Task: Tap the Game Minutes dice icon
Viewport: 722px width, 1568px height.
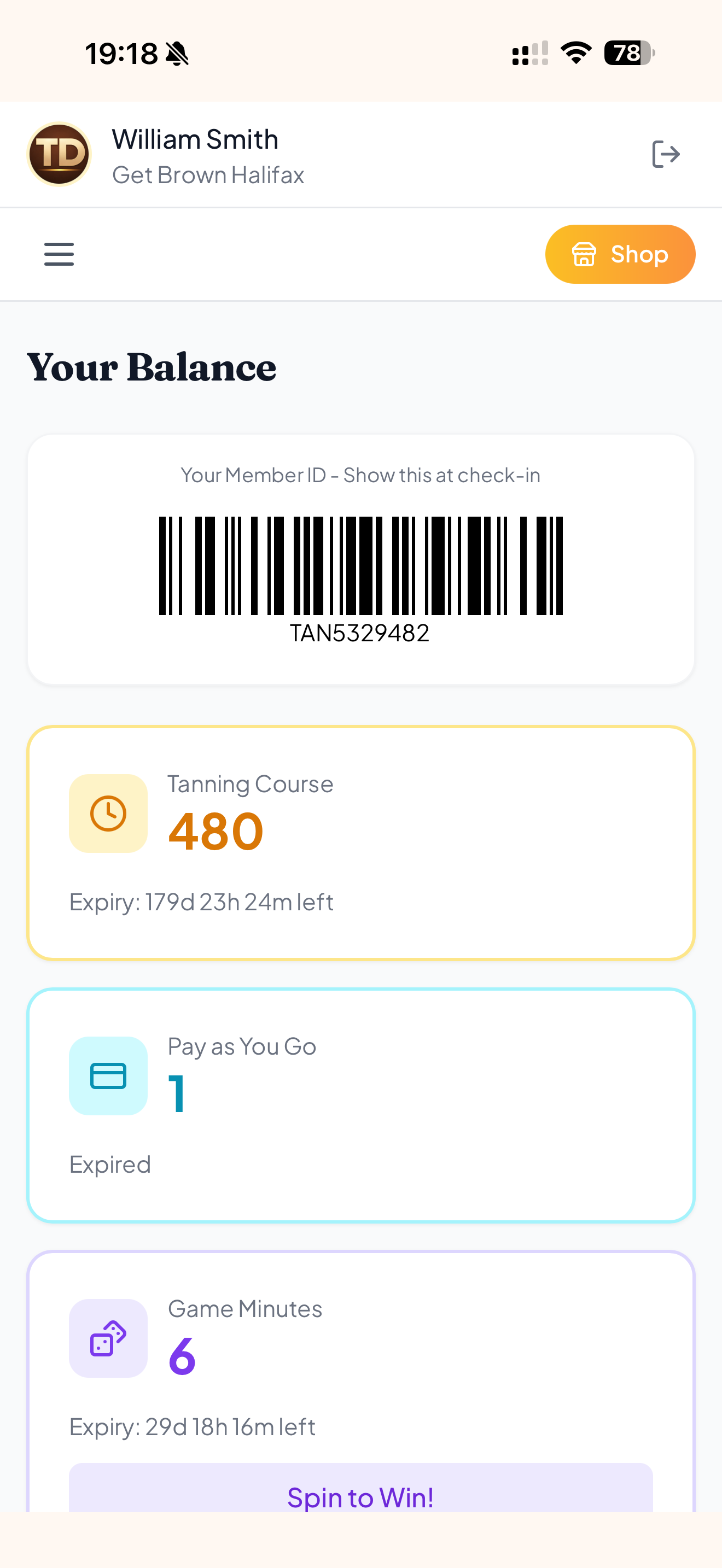Action: [x=108, y=1338]
